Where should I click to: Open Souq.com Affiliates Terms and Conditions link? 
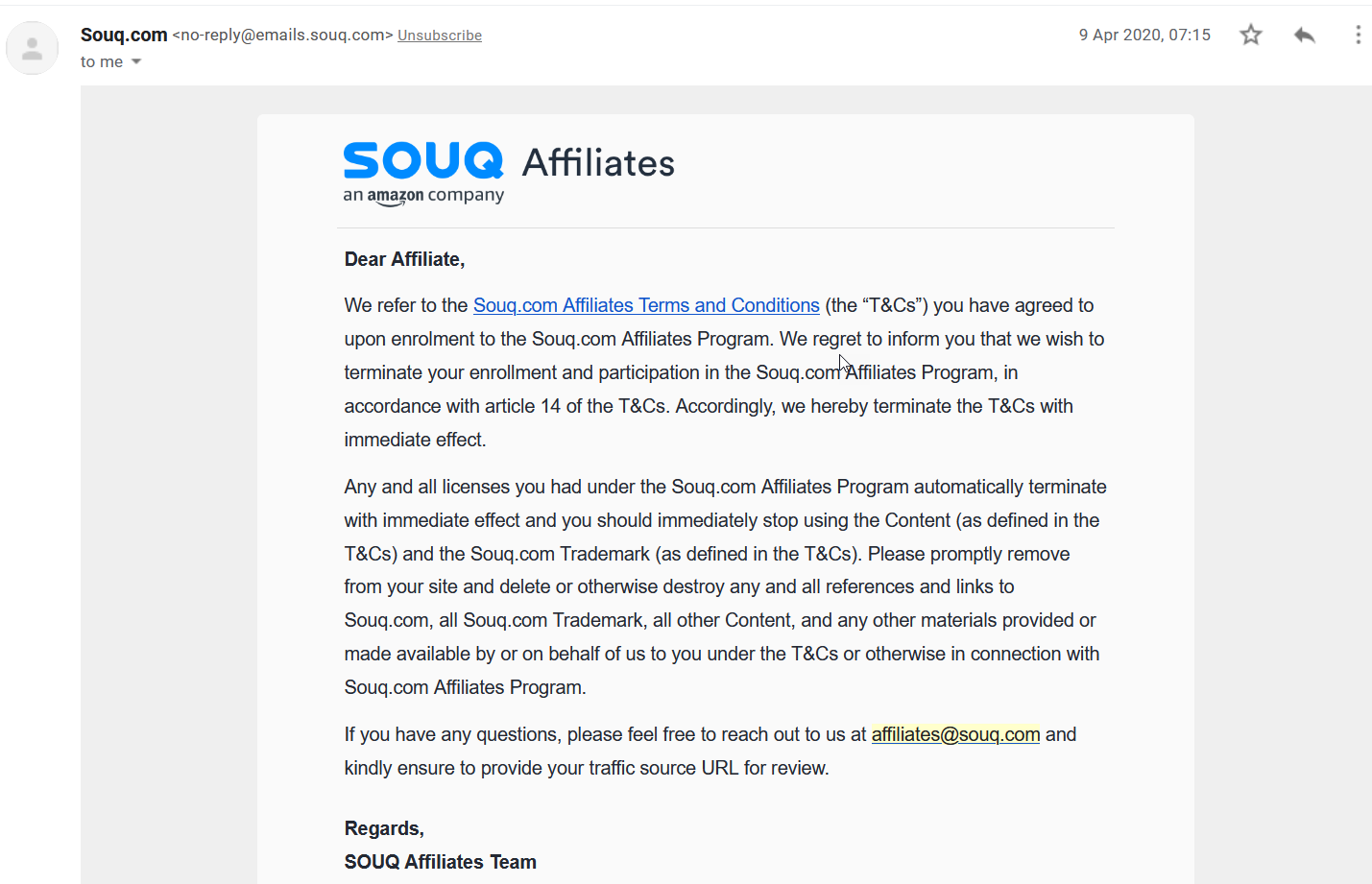tap(646, 305)
